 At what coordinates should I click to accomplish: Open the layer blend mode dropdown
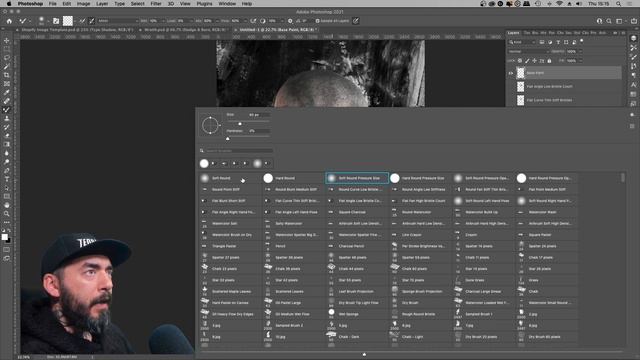tap(529, 52)
